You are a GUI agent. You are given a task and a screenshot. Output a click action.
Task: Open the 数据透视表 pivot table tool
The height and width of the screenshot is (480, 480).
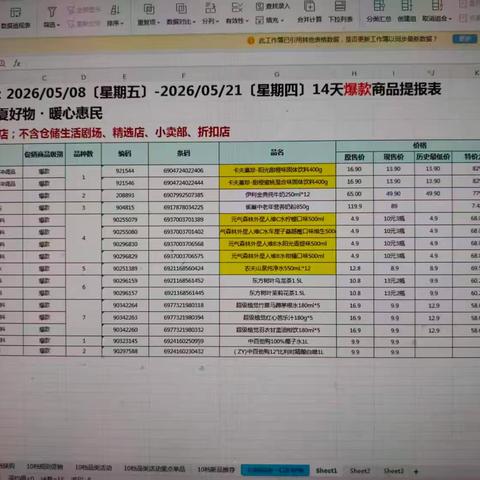coord(15,17)
